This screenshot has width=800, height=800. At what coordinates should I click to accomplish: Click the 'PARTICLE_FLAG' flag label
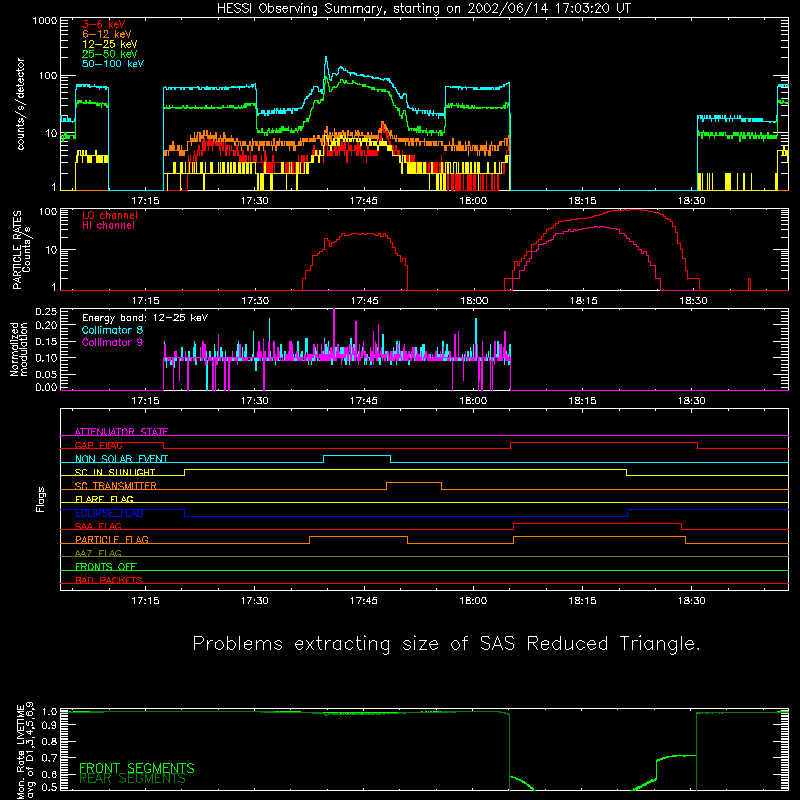click(x=112, y=539)
